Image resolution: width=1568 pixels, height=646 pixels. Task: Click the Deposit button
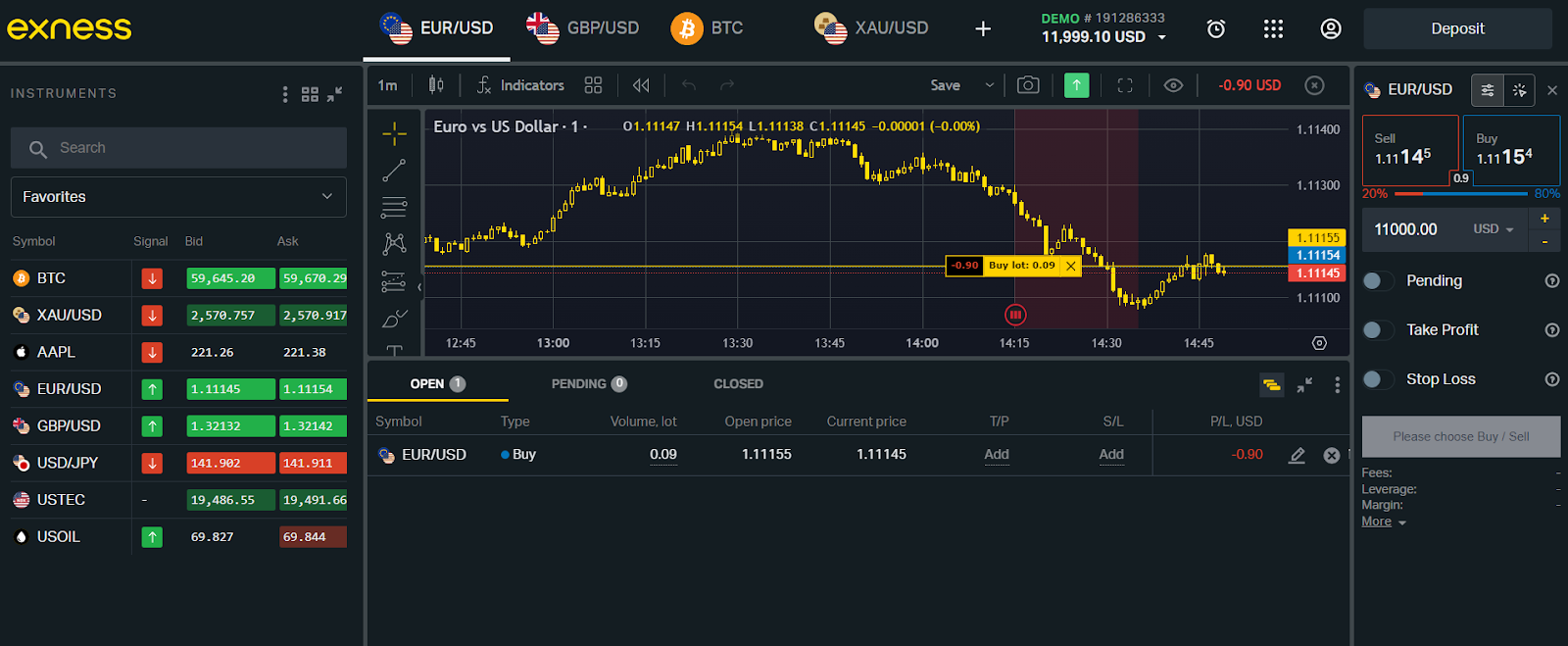click(x=1457, y=29)
